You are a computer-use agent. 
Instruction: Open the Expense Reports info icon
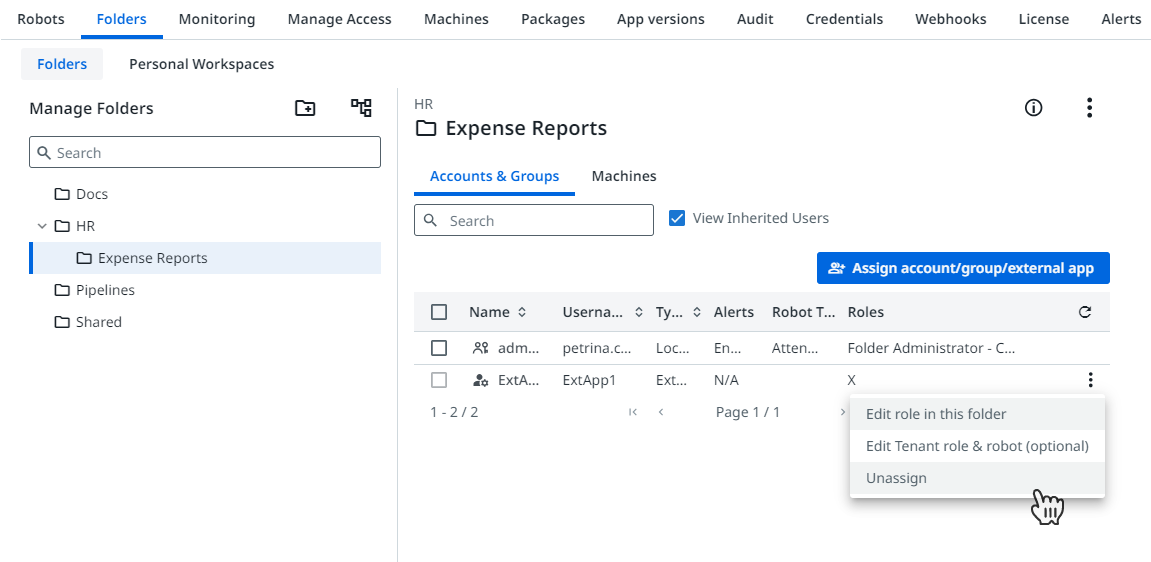(1034, 108)
